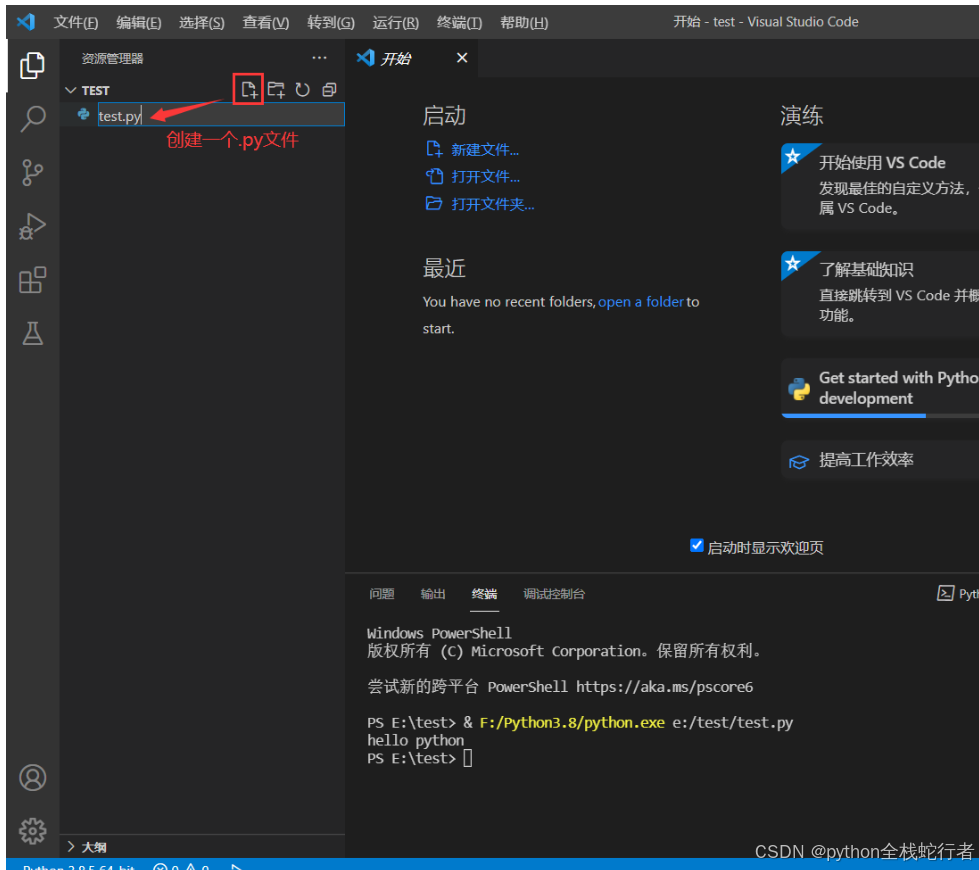Viewport: 979px width, 870px height.
Task: Close the 开始 welcome tab
Action: pos(462,58)
